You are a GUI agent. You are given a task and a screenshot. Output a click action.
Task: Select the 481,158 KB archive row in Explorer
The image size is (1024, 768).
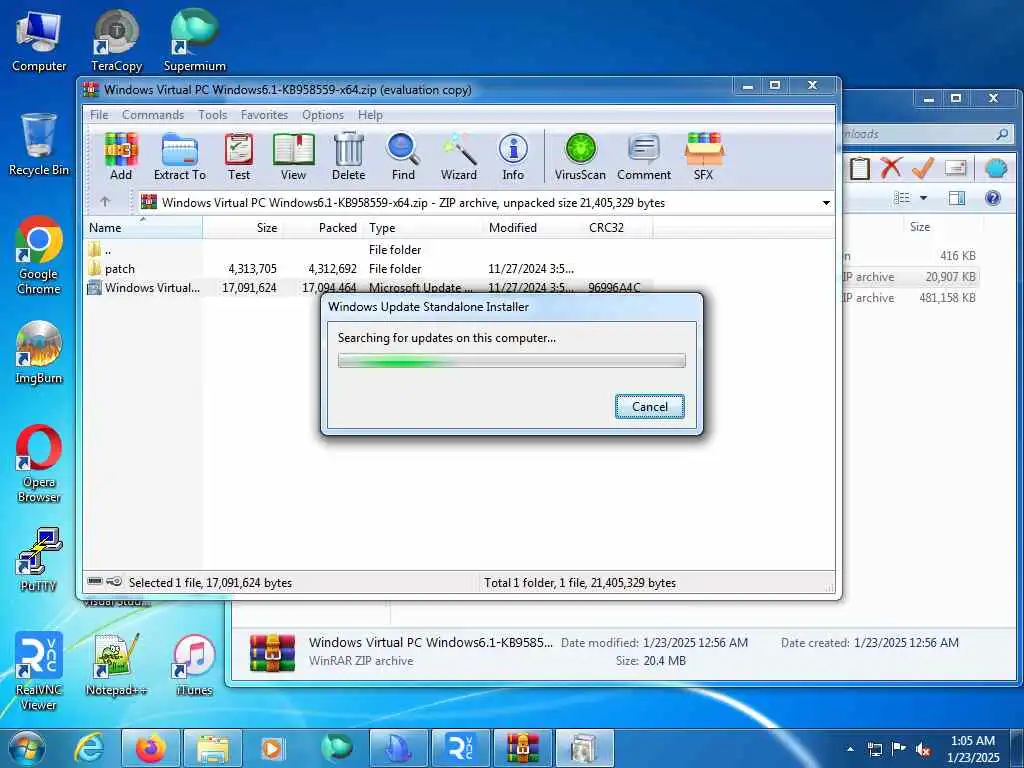pos(909,298)
